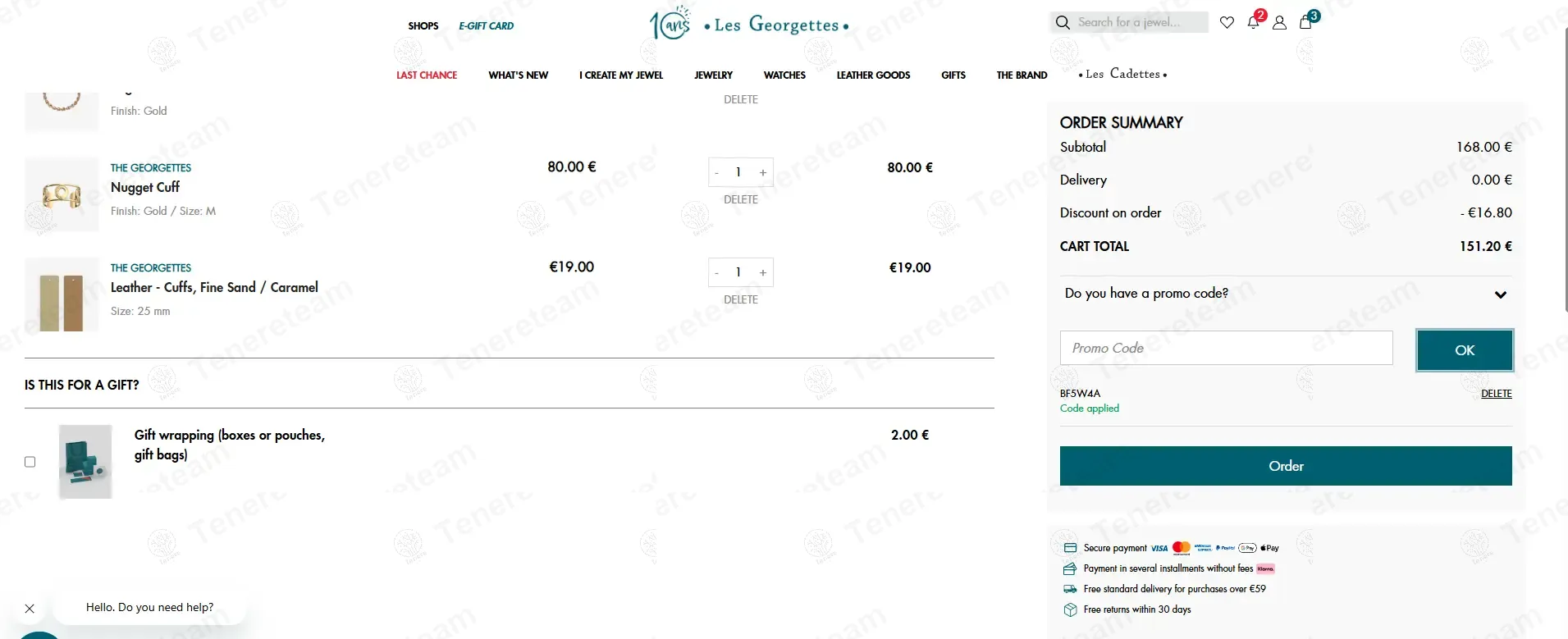Image resolution: width=1568 pixels, height=639 pixels.
Task: Delete the applied code BF5W4A
Action: (1496, 394)
